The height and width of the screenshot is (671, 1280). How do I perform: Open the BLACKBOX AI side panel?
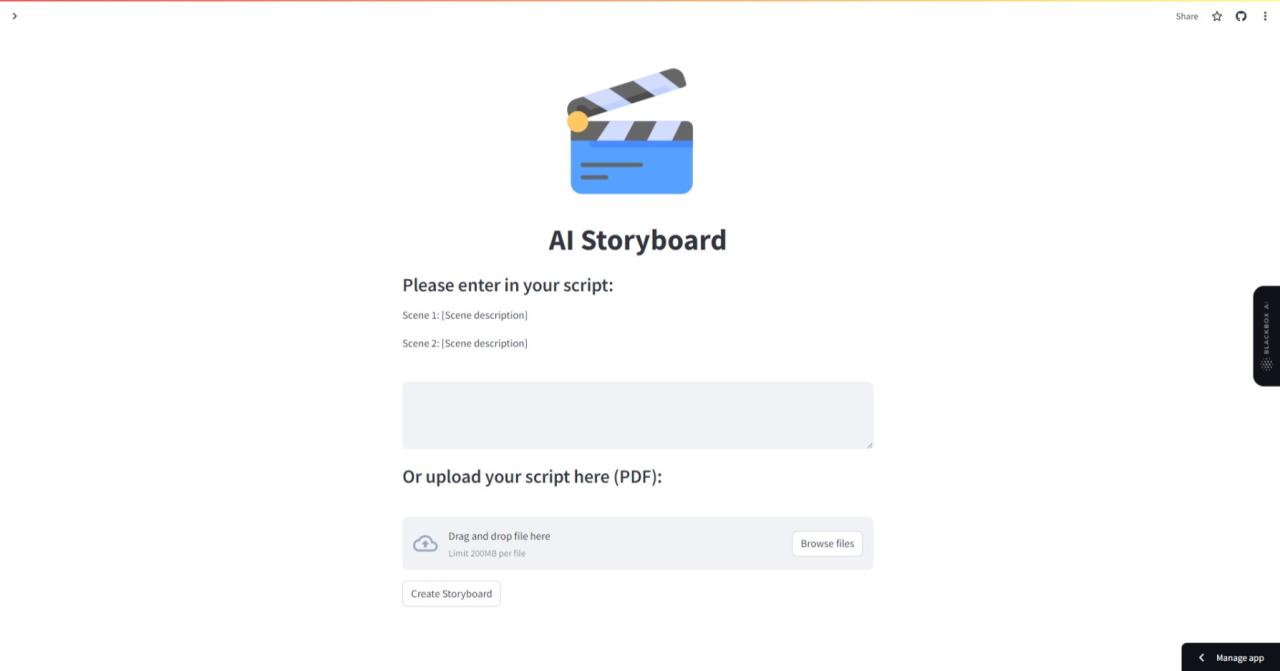[1266, 336]
